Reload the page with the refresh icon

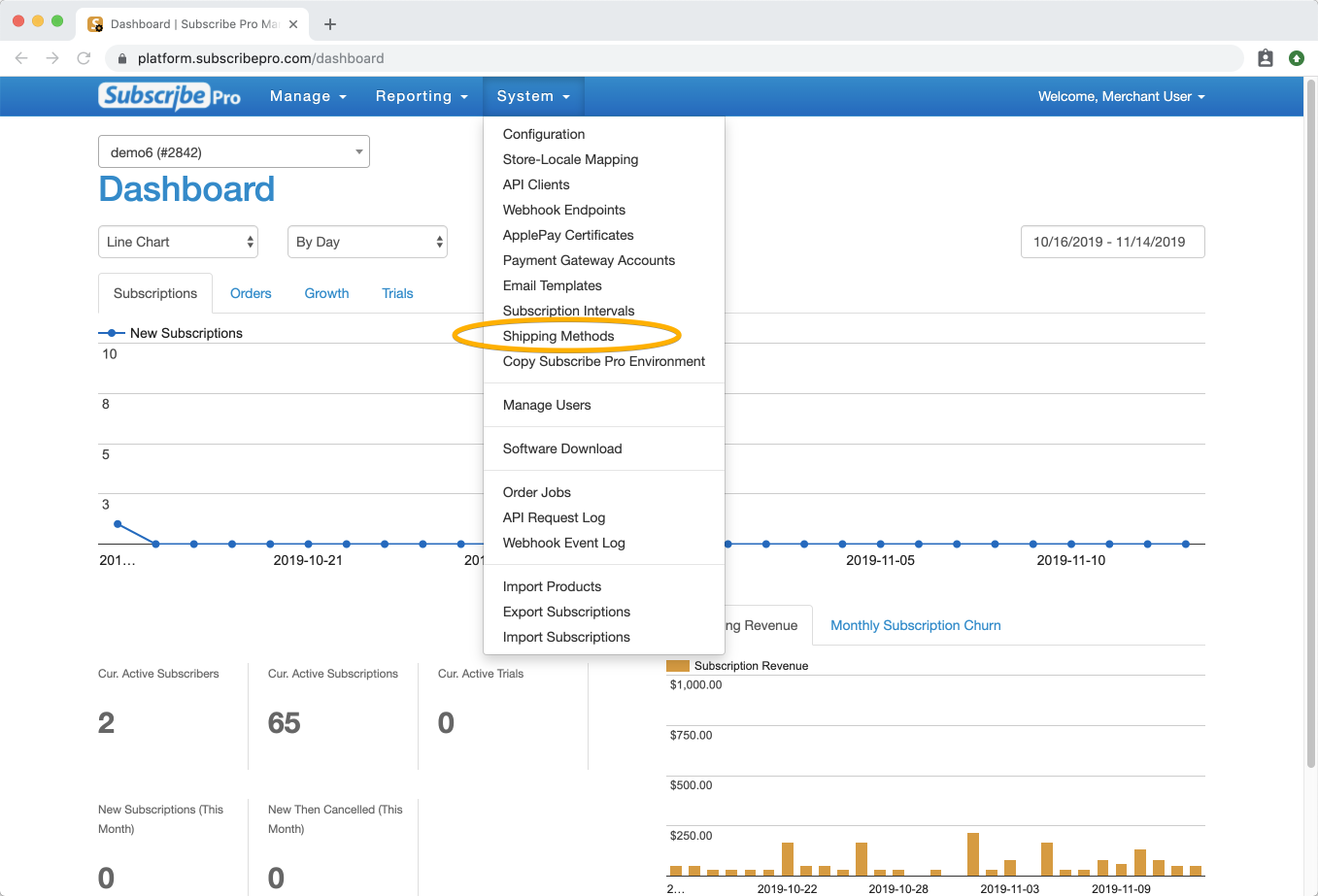pyautogui.click(x=84, y=58)
